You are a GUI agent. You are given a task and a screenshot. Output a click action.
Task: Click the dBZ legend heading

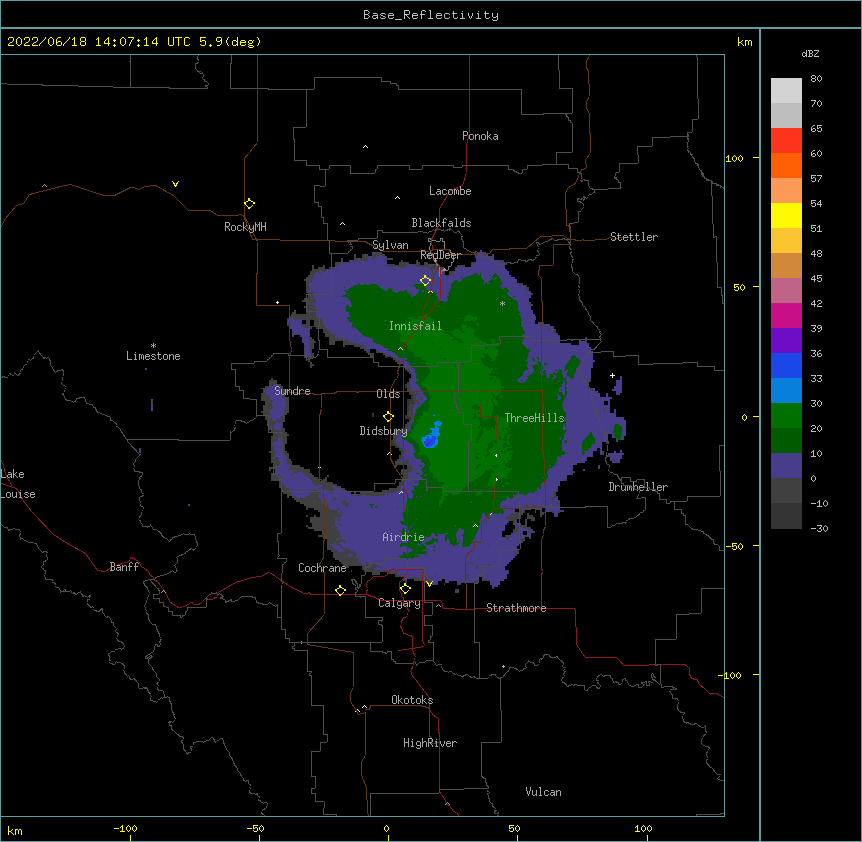pyautogui.click(x=810, y=54)
